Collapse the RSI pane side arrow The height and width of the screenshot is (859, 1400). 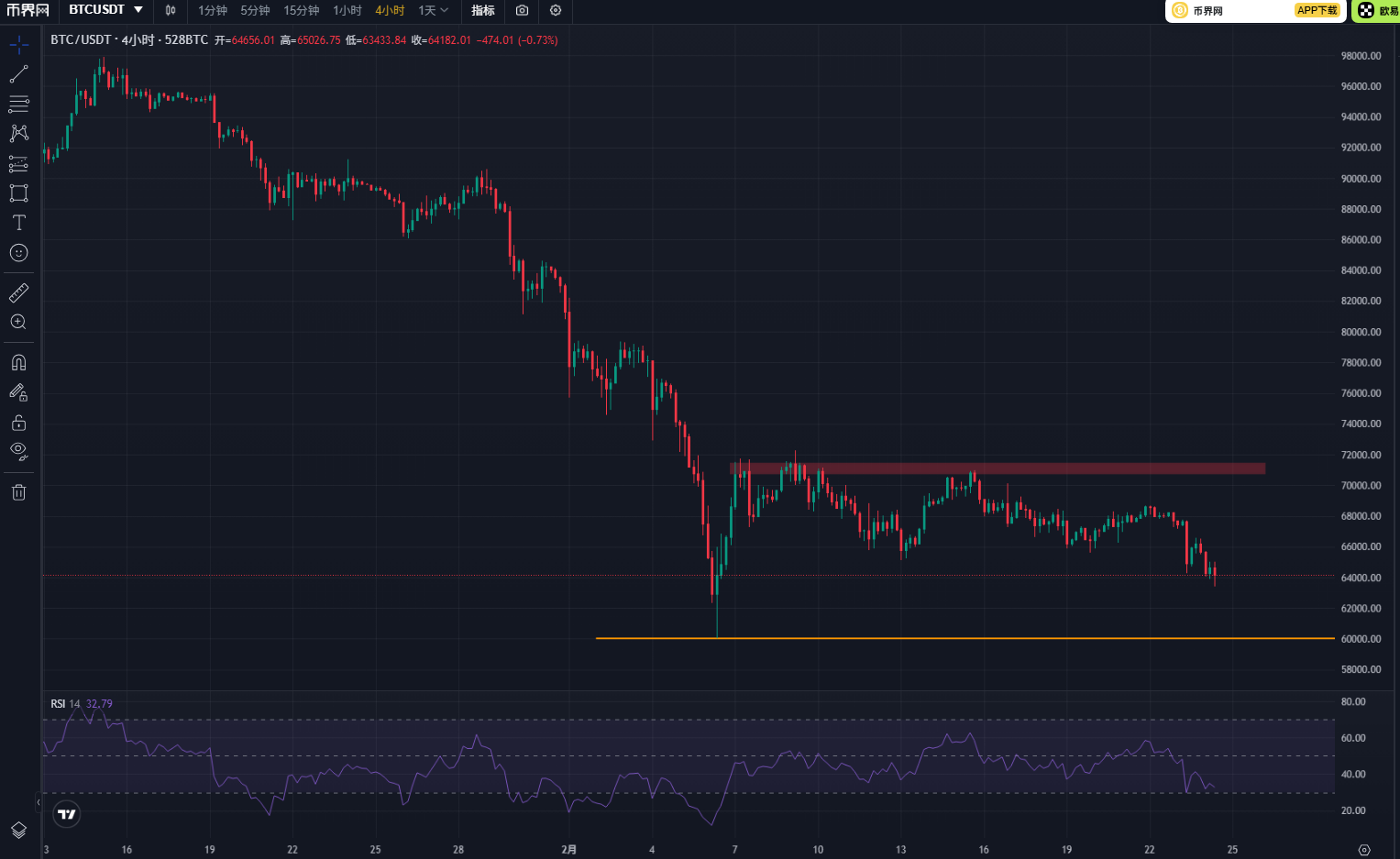(39, 802)
